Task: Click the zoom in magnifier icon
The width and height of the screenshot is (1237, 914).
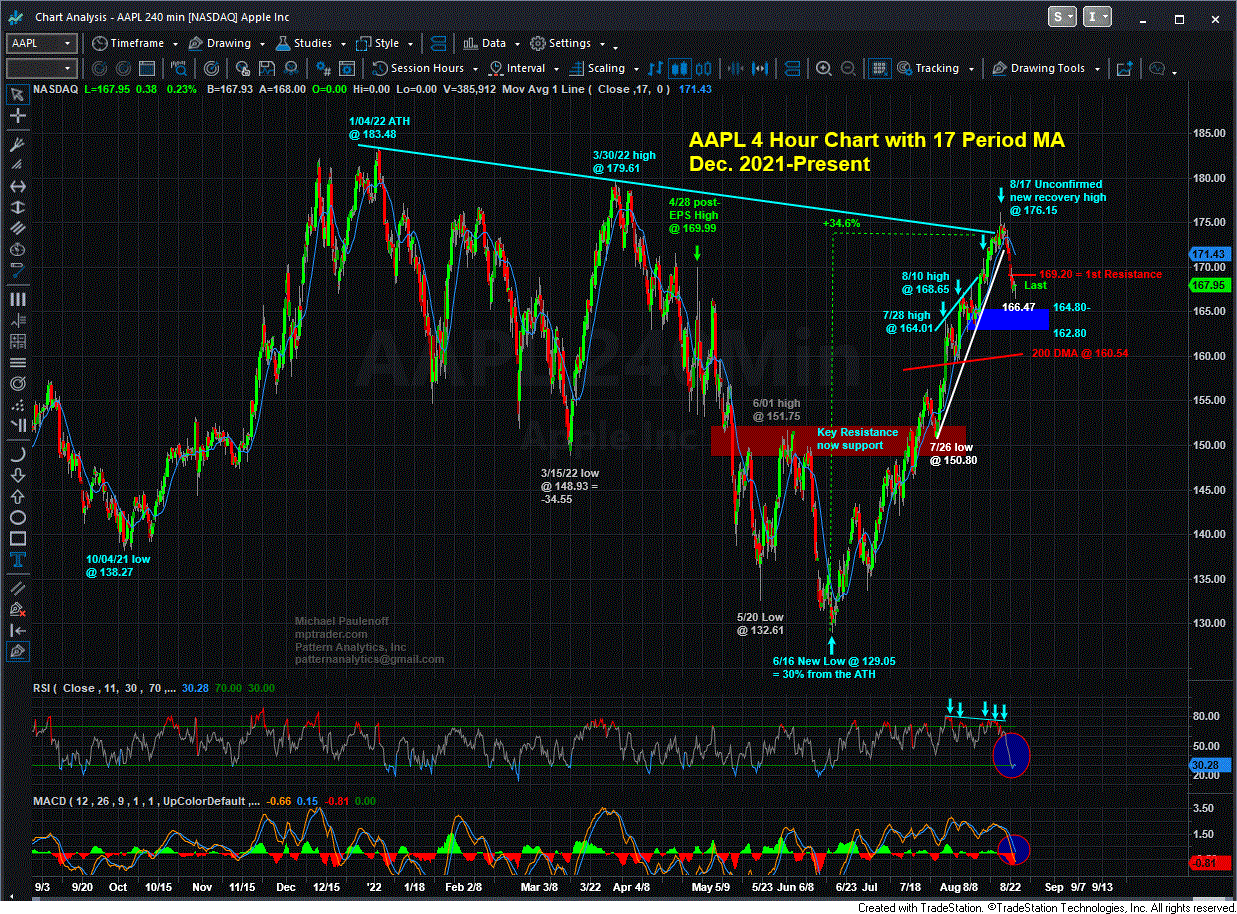Action: click(823, 68)
